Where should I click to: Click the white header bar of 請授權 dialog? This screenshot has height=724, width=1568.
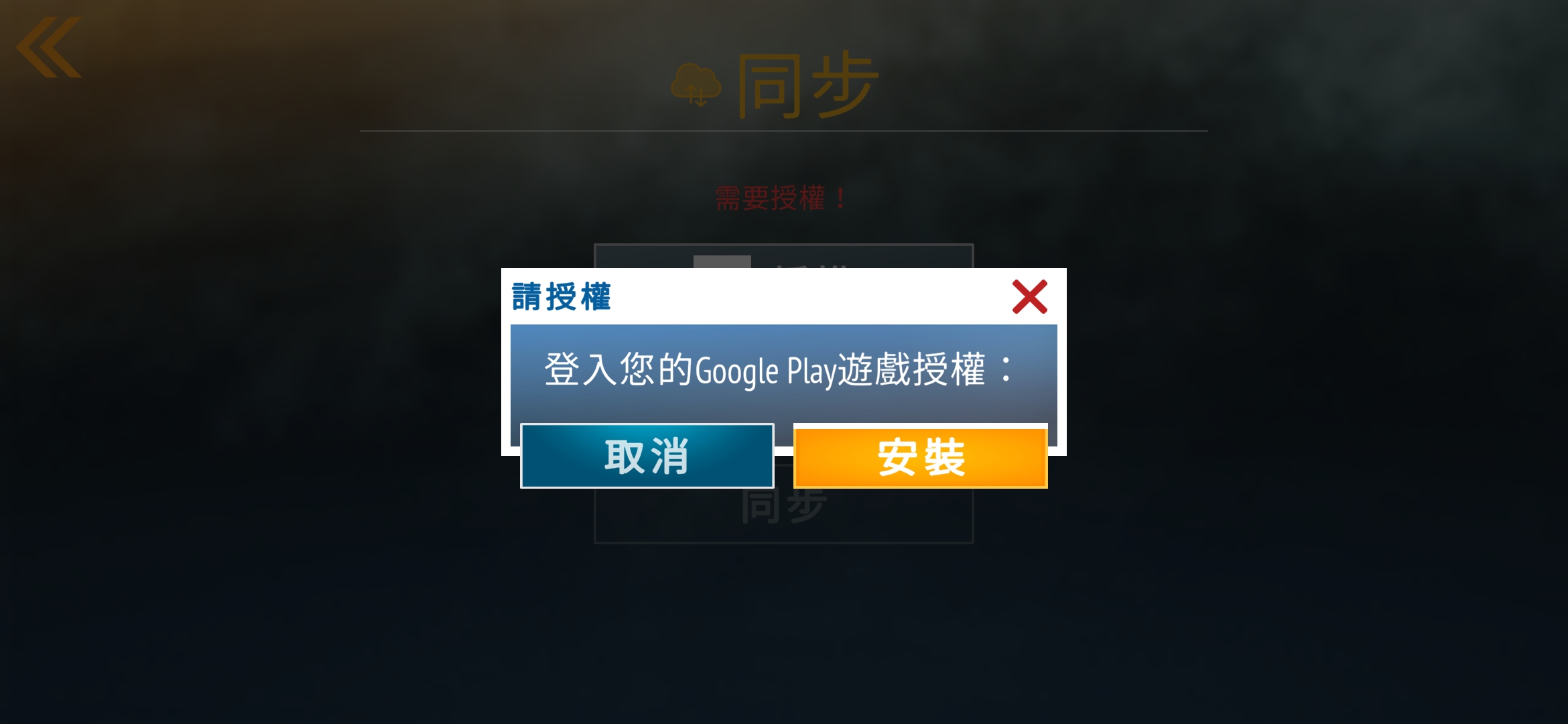783,296
